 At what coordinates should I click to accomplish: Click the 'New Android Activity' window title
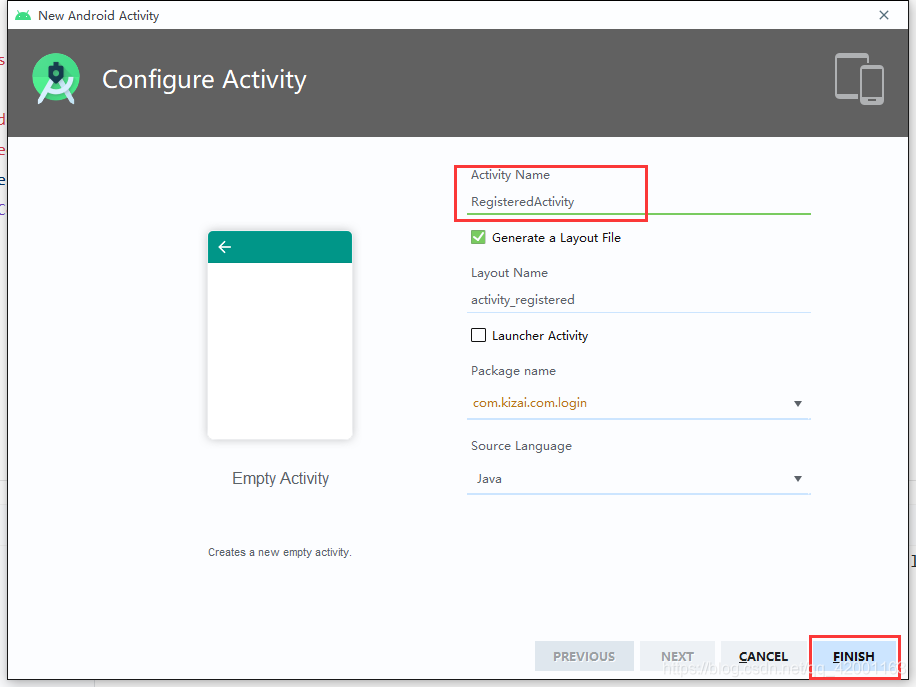coord(98,16)
